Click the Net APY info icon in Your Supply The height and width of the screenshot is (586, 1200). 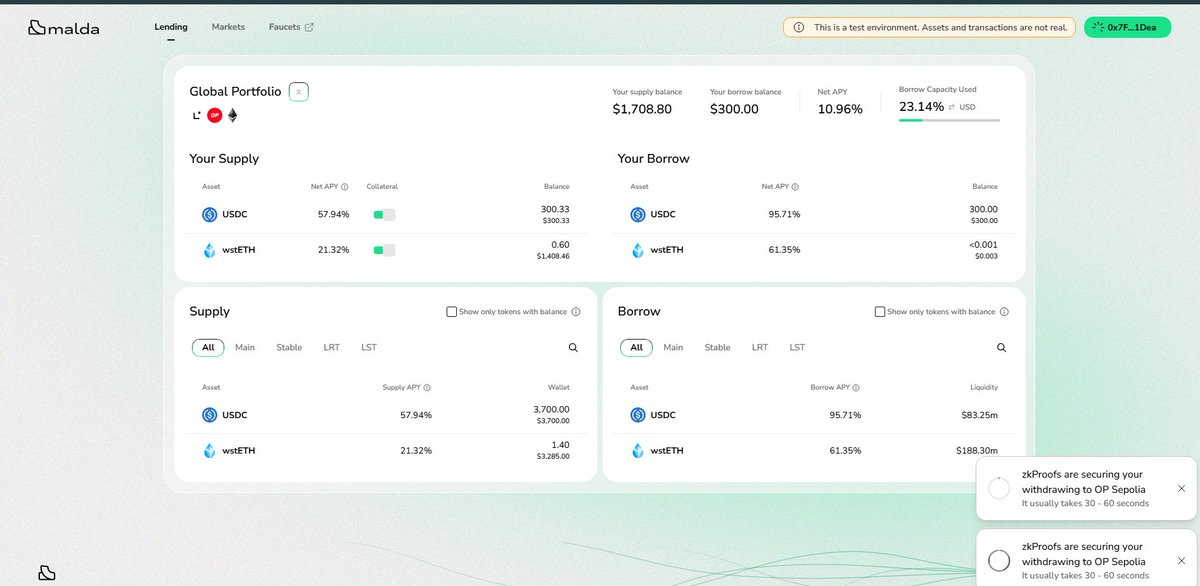(345, 187)
